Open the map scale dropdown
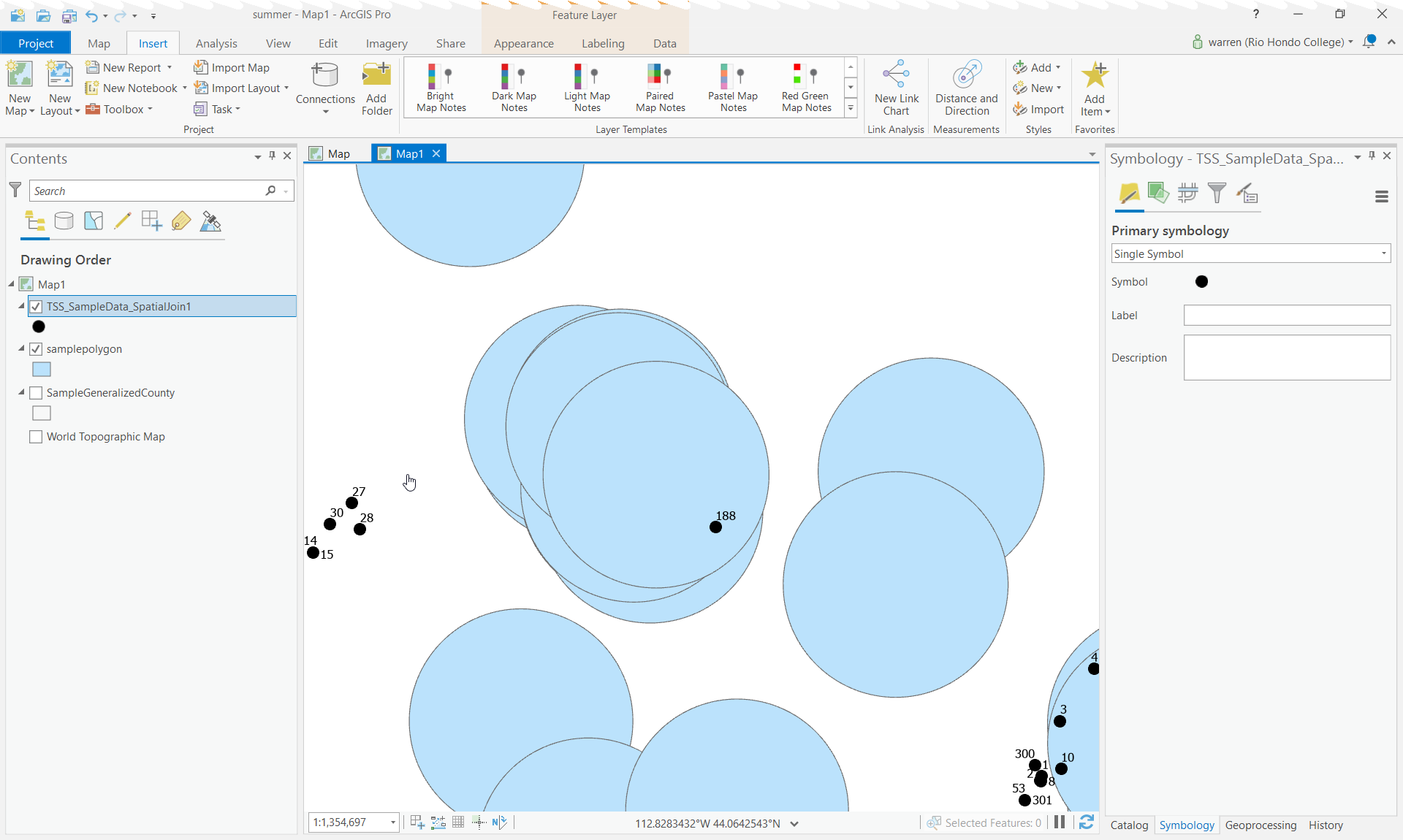This screenshot has height=840, width=1403. 392,822
